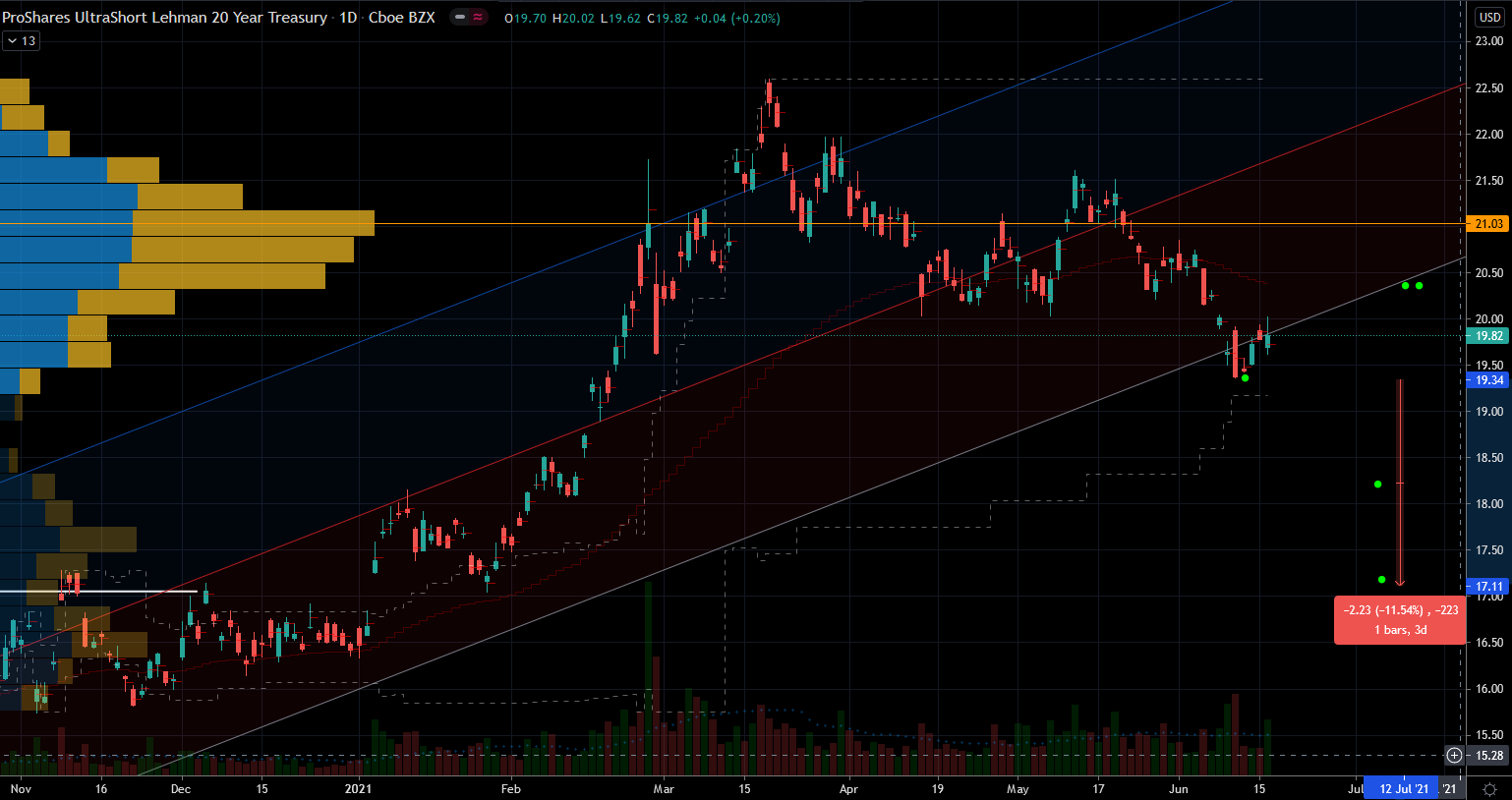Screen dimensions: 1512x800
Task: Click the gray dash icon after Cboe BZX
Action: pos(460,18)
